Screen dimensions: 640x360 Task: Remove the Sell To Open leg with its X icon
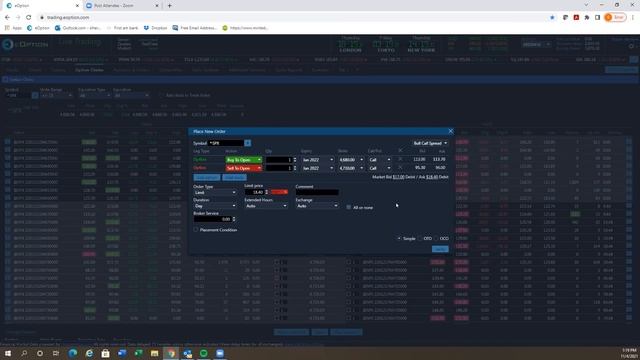400,167
